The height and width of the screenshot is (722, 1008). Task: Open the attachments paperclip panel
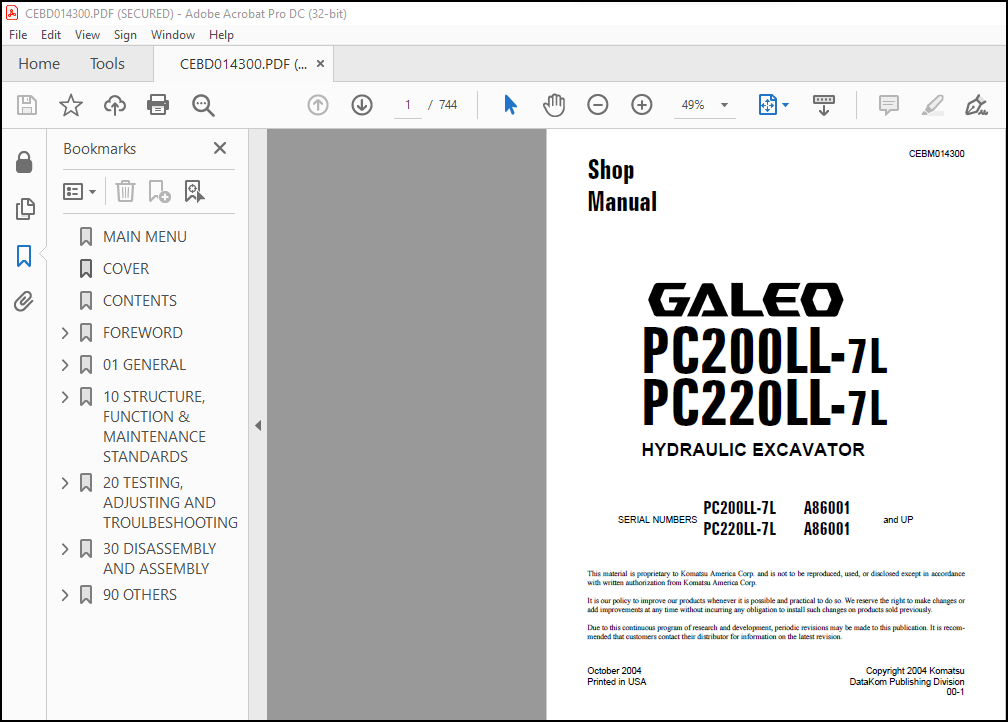click(x=24, y=302)
